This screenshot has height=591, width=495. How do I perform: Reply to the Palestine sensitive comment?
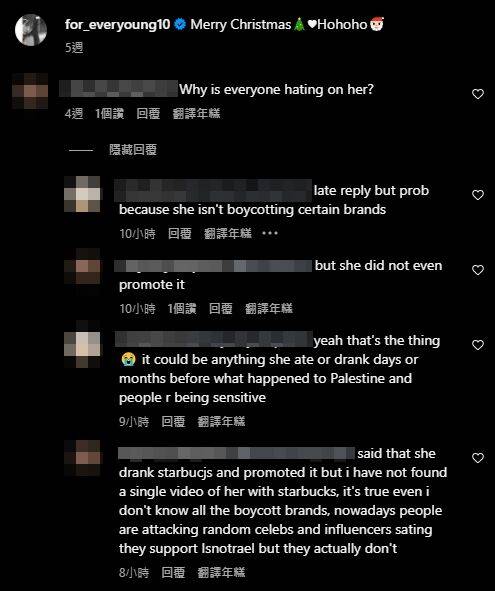[x=173, y=421]
